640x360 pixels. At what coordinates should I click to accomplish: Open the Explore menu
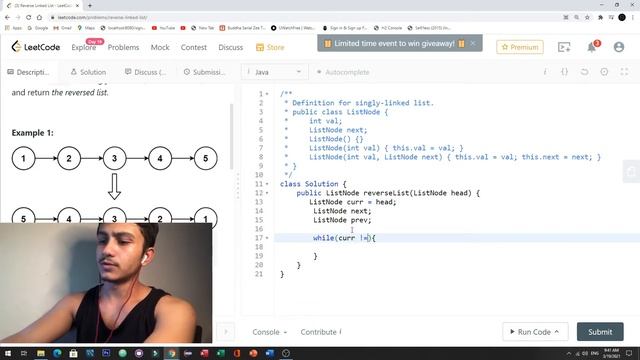click(x=84, y=47)
